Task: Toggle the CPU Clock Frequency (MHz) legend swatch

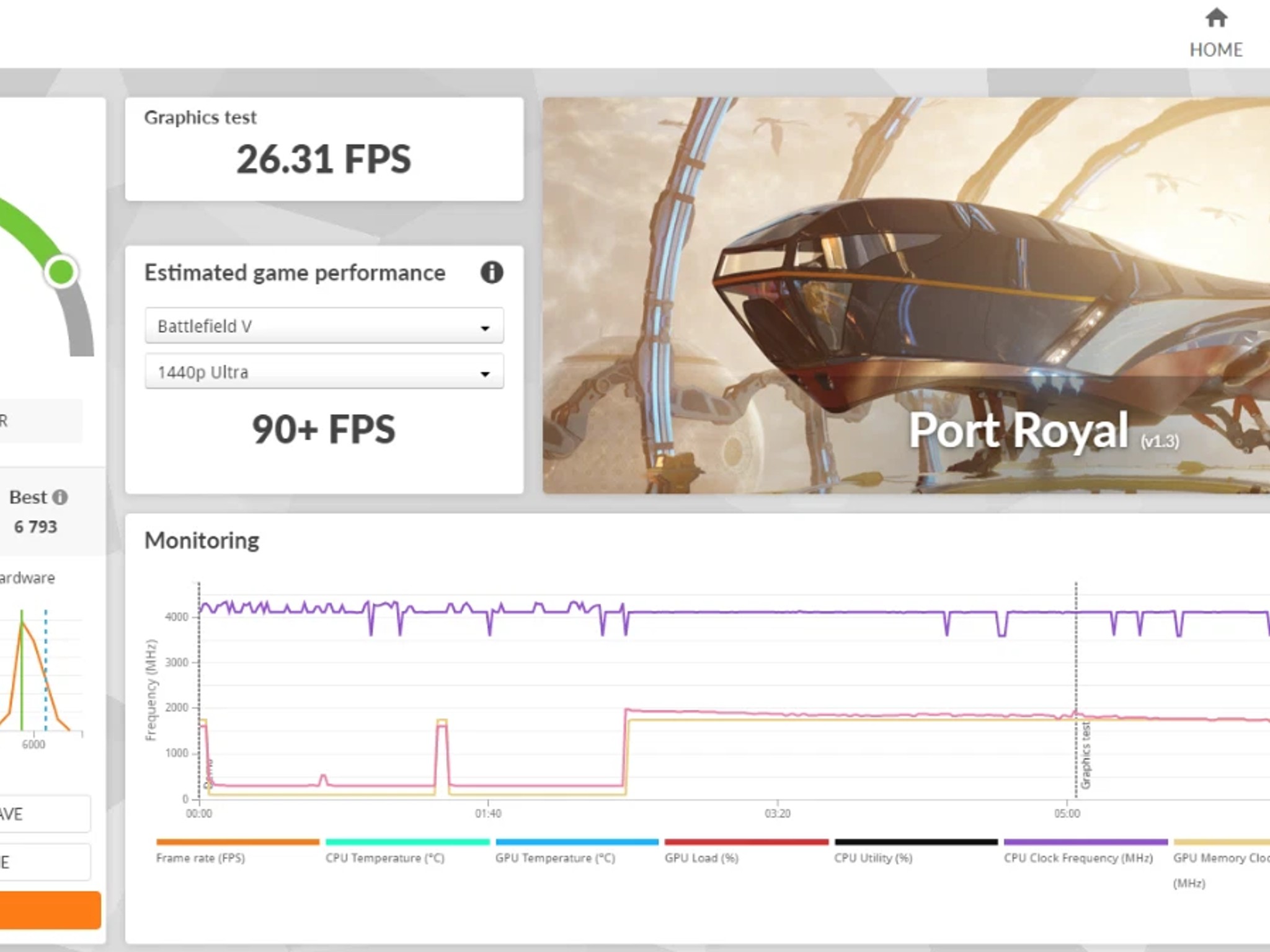Action: (1086, 842)
